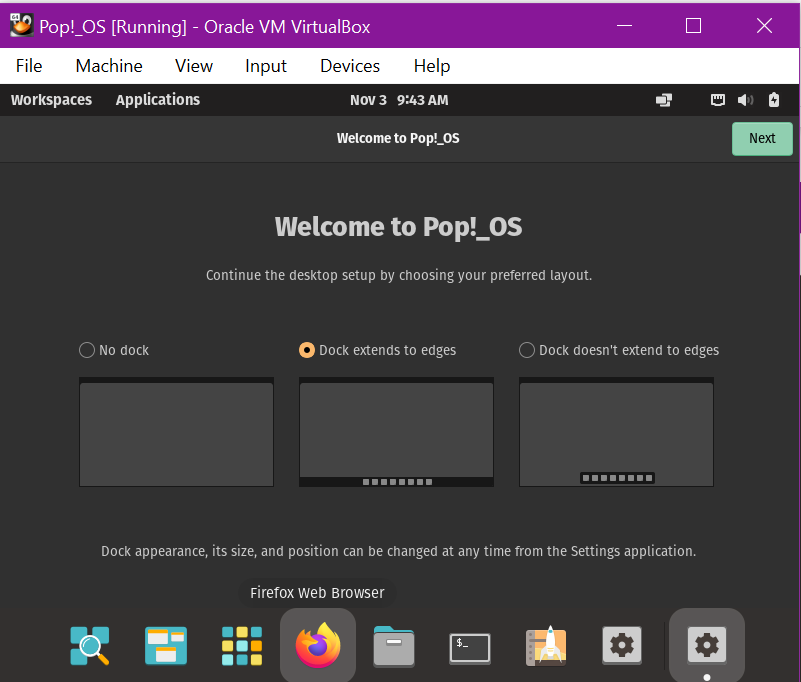801x682 pixels.
Task: Click the Dock doesn't extend to edges preview
Action: pyautogui.click(x=616, y=432)
